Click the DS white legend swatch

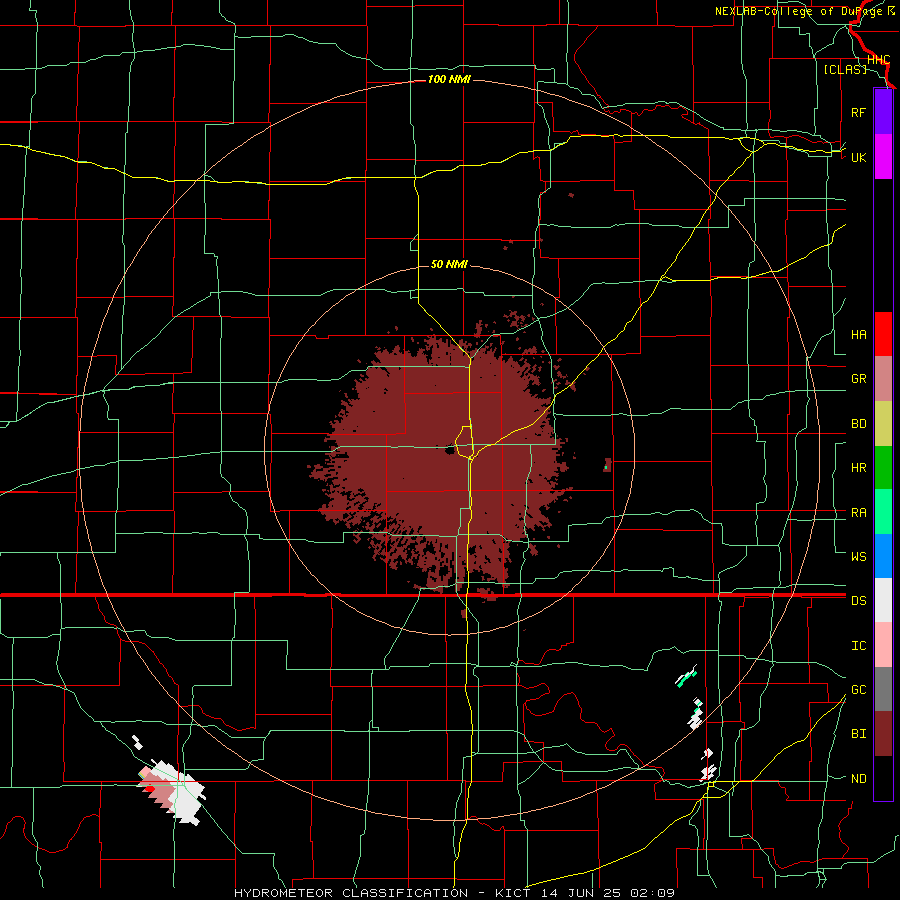[883, 600]
